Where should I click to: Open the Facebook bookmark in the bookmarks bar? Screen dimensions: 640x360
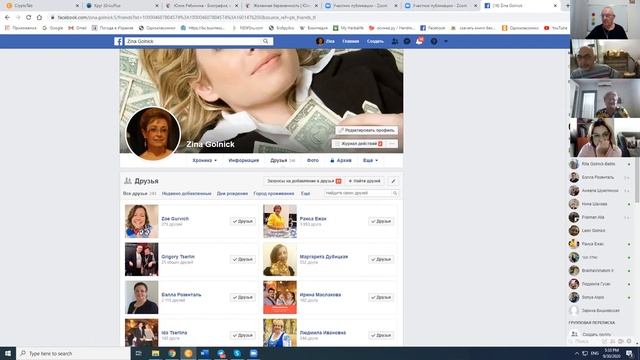(x=433, y=28)
